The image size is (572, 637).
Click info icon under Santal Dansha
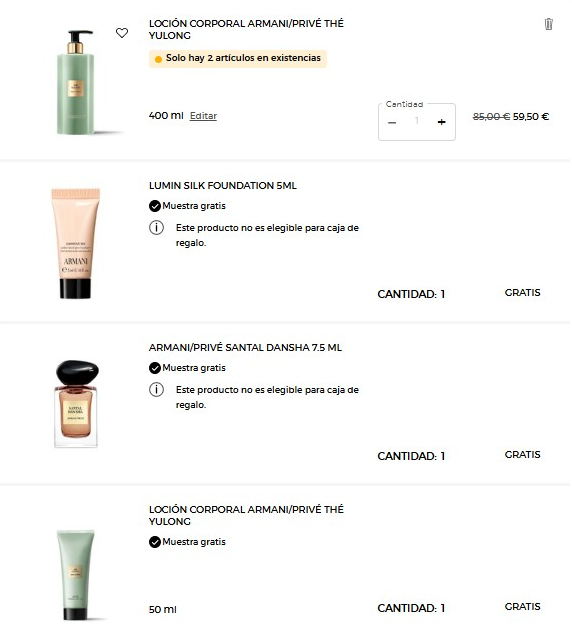click(x=156, y=390)
